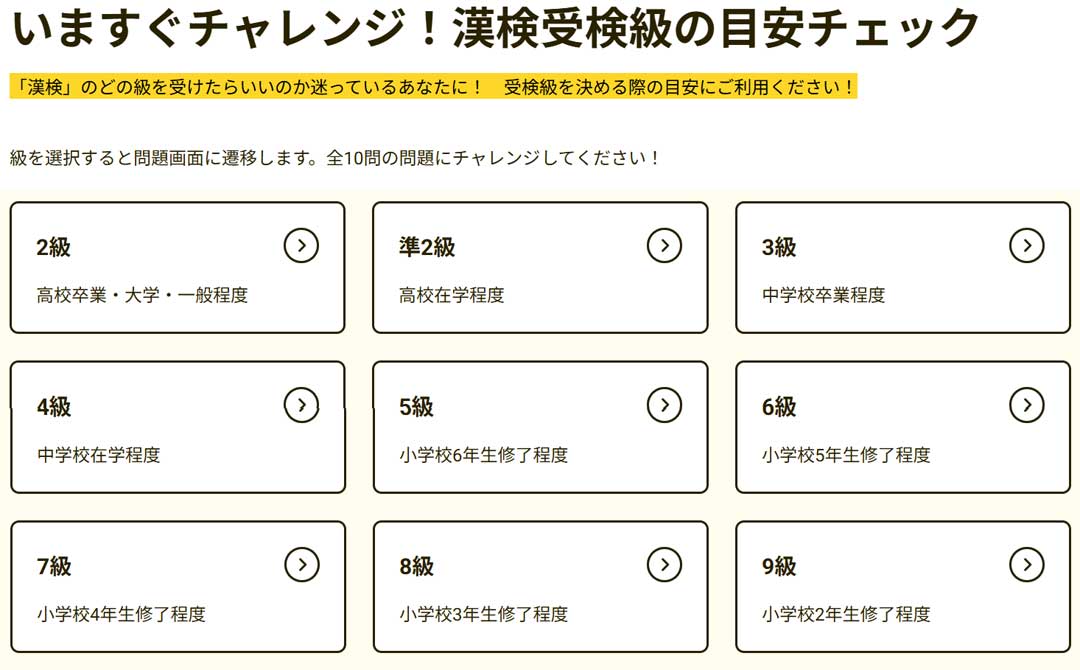Click the arrow icon on the 2級 card

(301, 245)
